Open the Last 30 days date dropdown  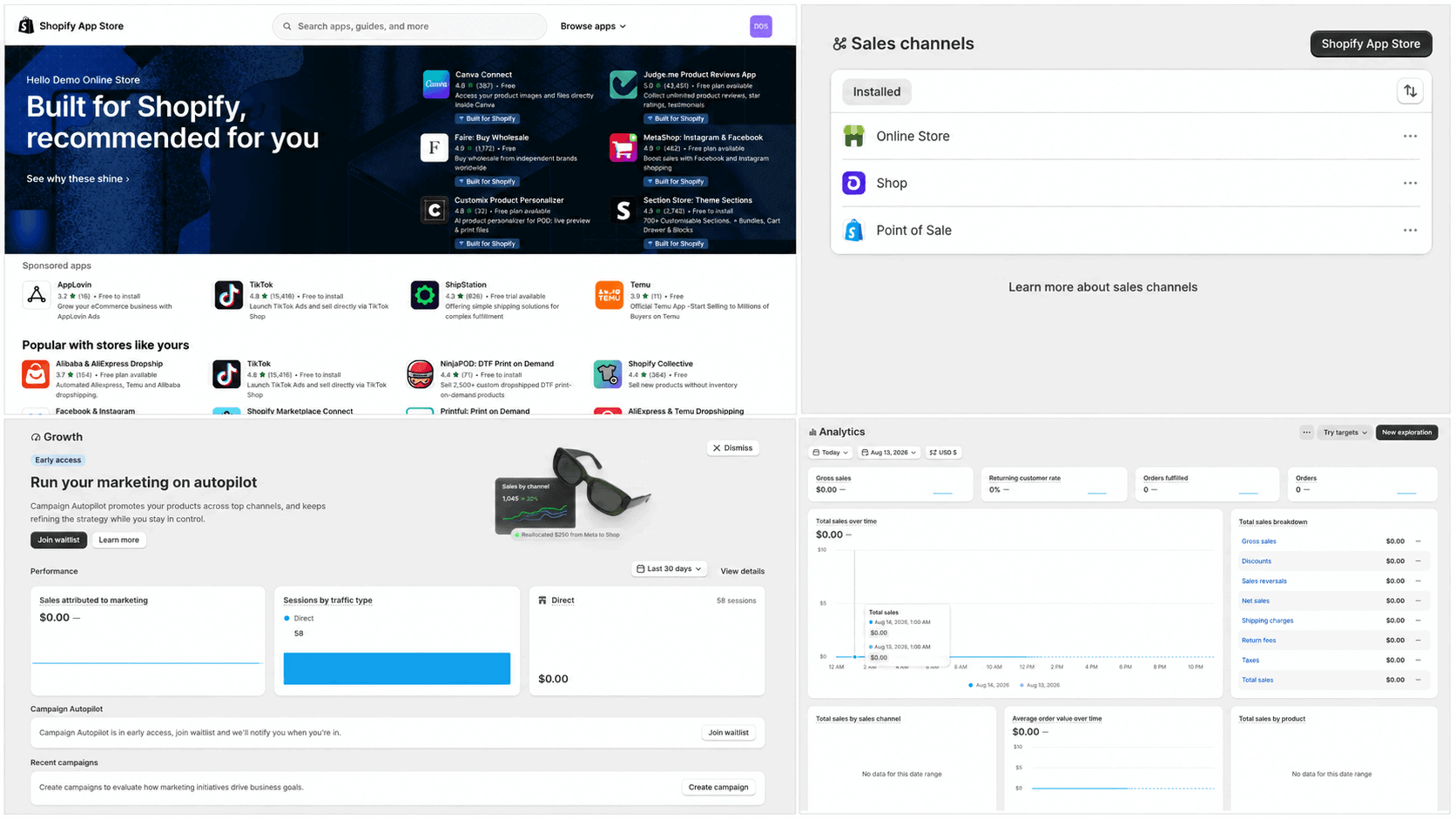coord(669,569)
